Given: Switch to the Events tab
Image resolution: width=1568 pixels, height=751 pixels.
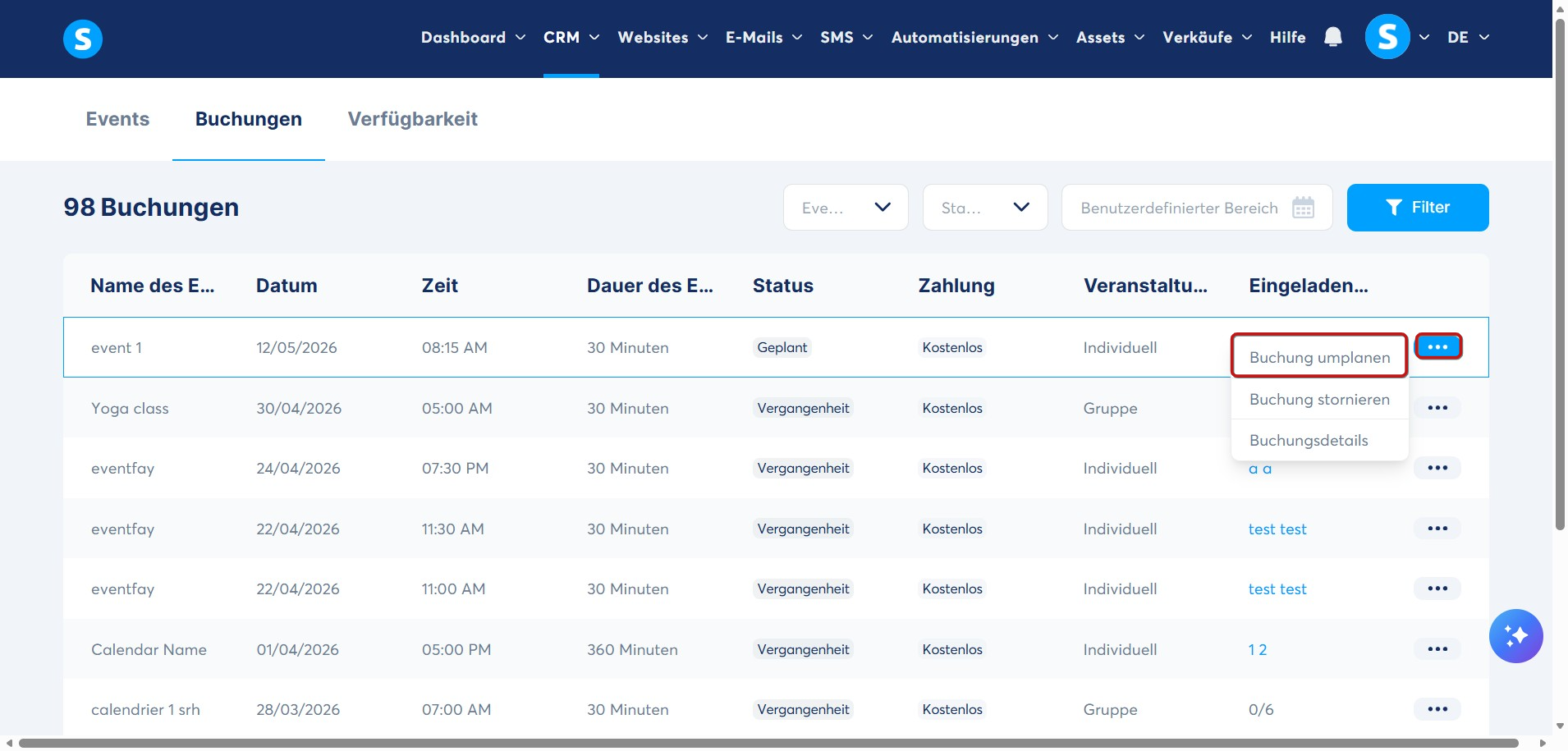Looking at the screenshot, I should 117,119.
